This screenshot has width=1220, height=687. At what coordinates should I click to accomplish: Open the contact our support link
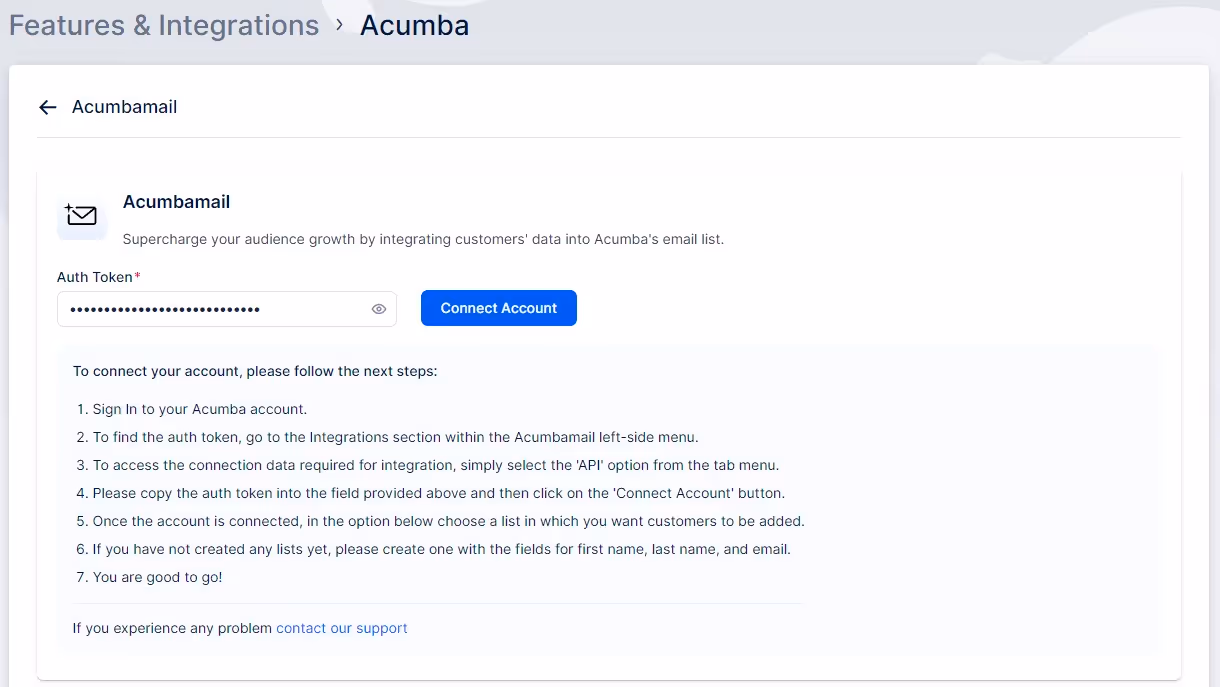click(x=342, y=628)
